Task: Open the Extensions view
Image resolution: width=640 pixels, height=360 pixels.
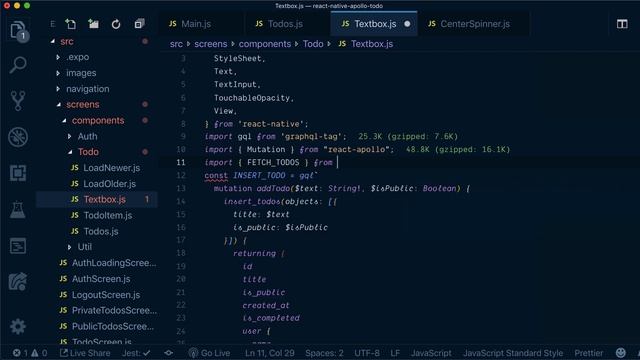Action: [x=18, y=173]
